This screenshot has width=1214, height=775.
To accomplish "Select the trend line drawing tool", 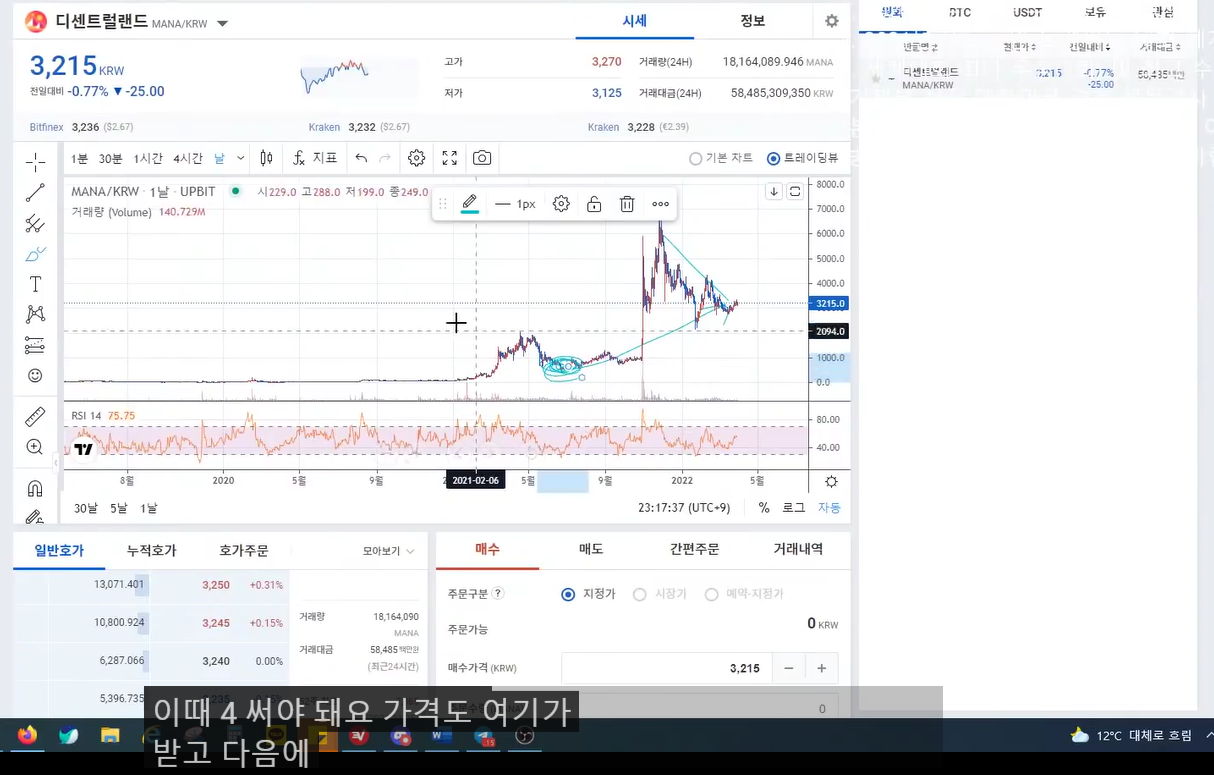I will 35,193.
